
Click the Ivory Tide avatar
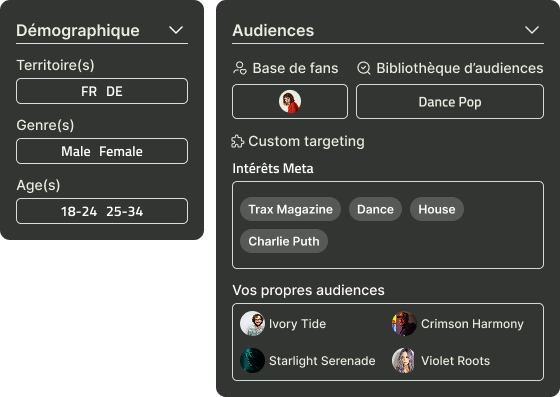point(252,323)
